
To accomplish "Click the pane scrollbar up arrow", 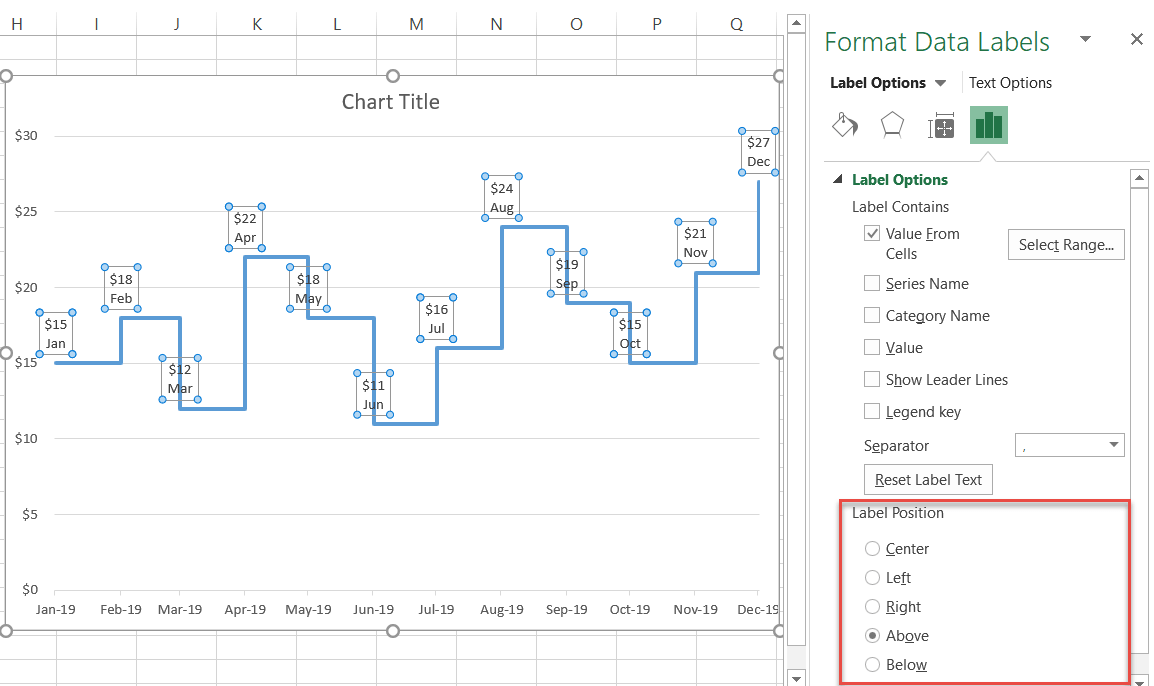I will click(x=1139, y=178).
